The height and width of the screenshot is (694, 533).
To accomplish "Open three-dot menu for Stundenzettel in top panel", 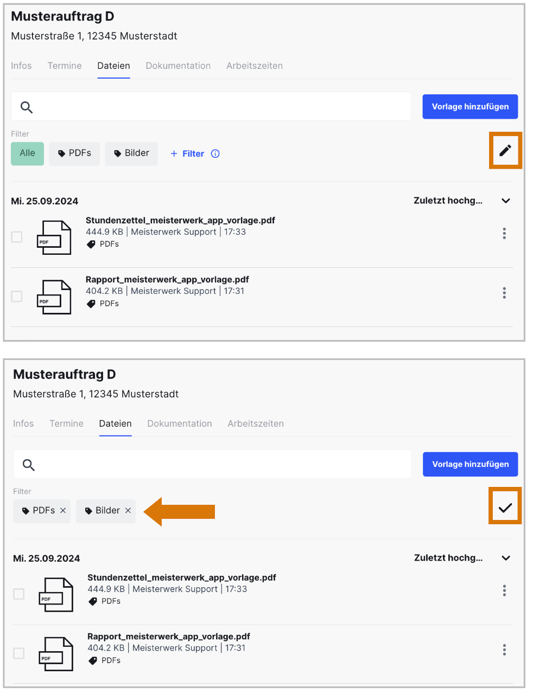I will 504,233.
